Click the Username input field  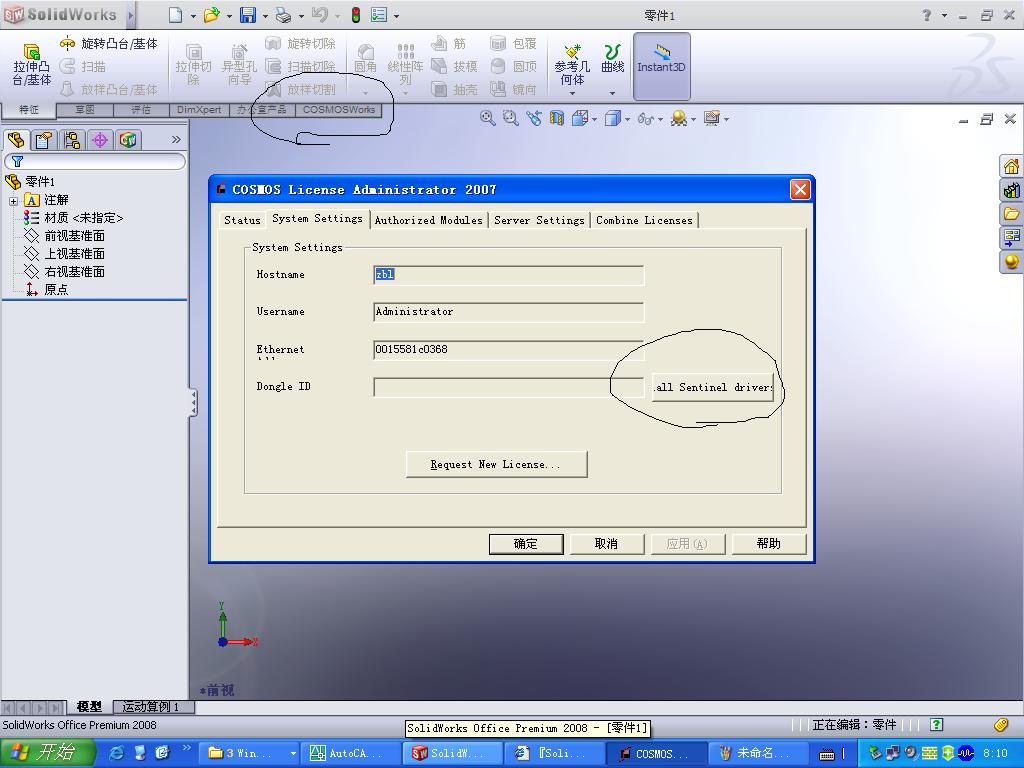click(509, 312)
